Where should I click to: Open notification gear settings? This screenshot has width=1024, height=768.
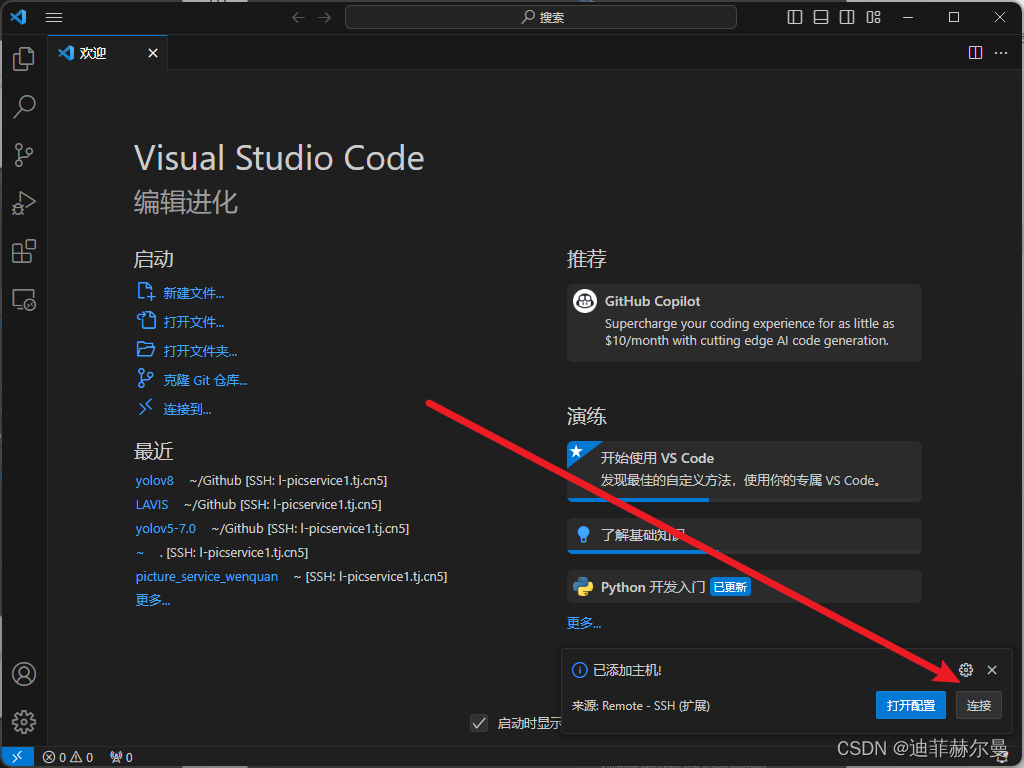[x=966, y=670]
